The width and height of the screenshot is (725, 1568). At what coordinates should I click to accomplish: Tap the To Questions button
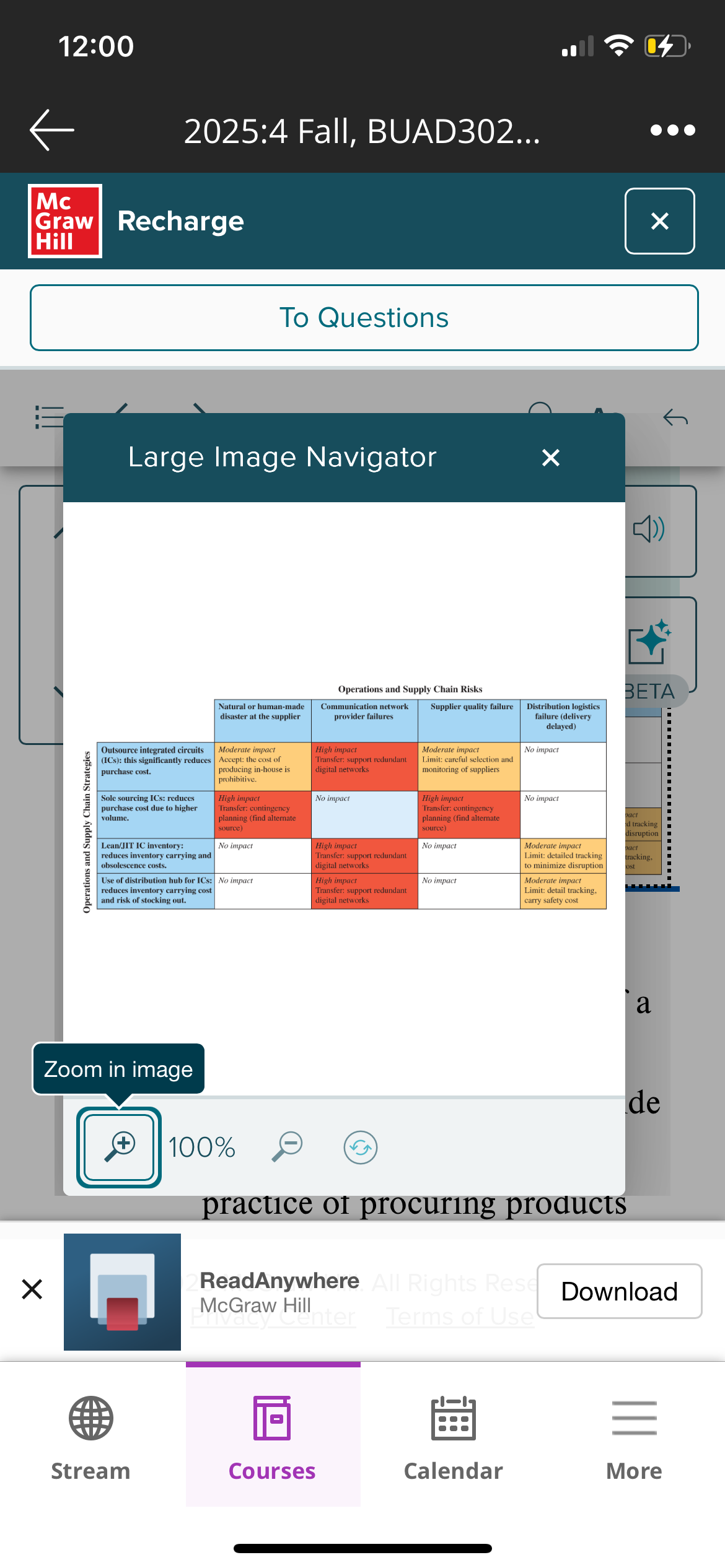(364, 318)
